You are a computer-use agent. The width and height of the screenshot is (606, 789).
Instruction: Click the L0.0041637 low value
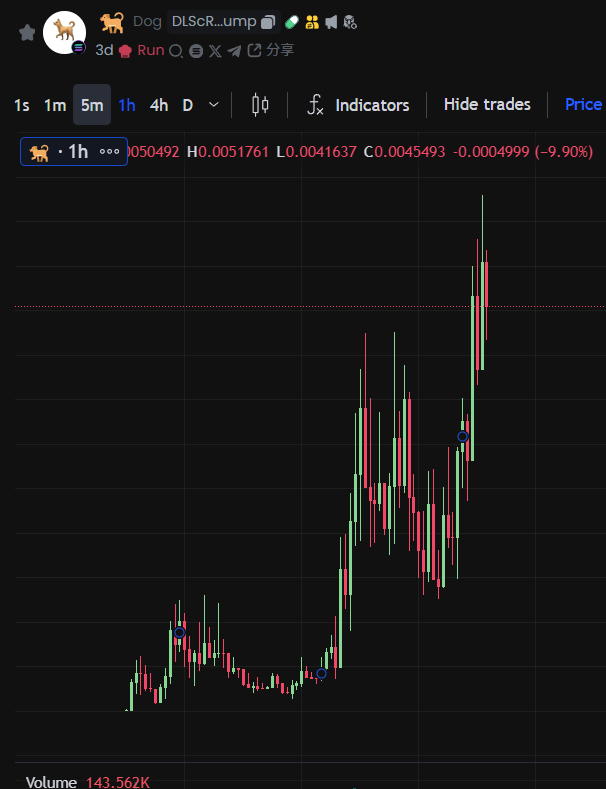(x=317, y=151)
